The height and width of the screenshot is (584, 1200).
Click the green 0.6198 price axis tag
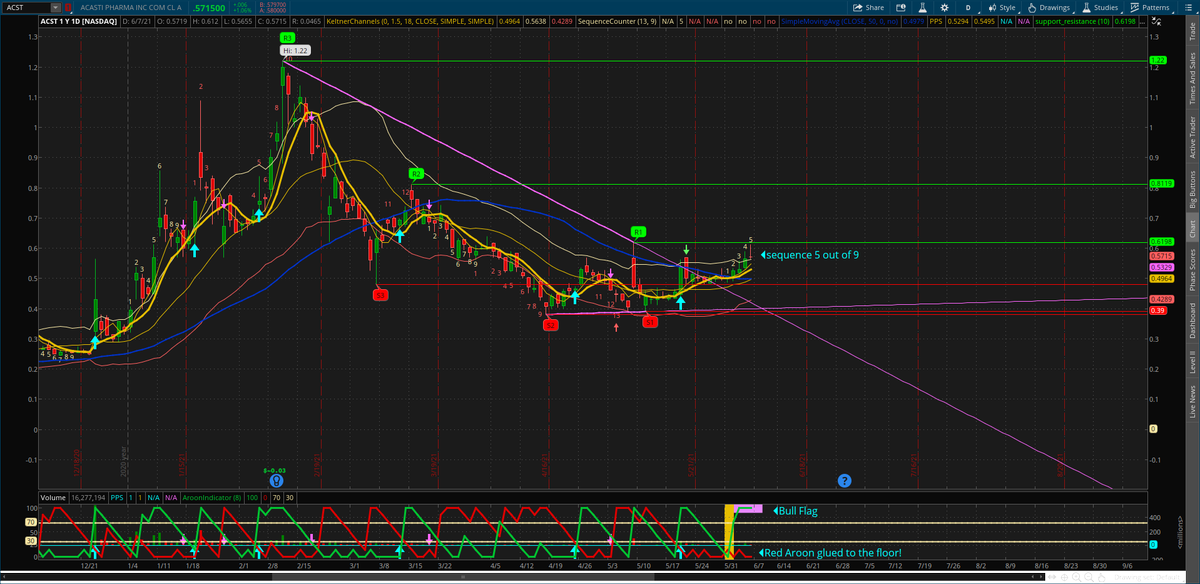pyautogui.click(x=1160, y=241)
